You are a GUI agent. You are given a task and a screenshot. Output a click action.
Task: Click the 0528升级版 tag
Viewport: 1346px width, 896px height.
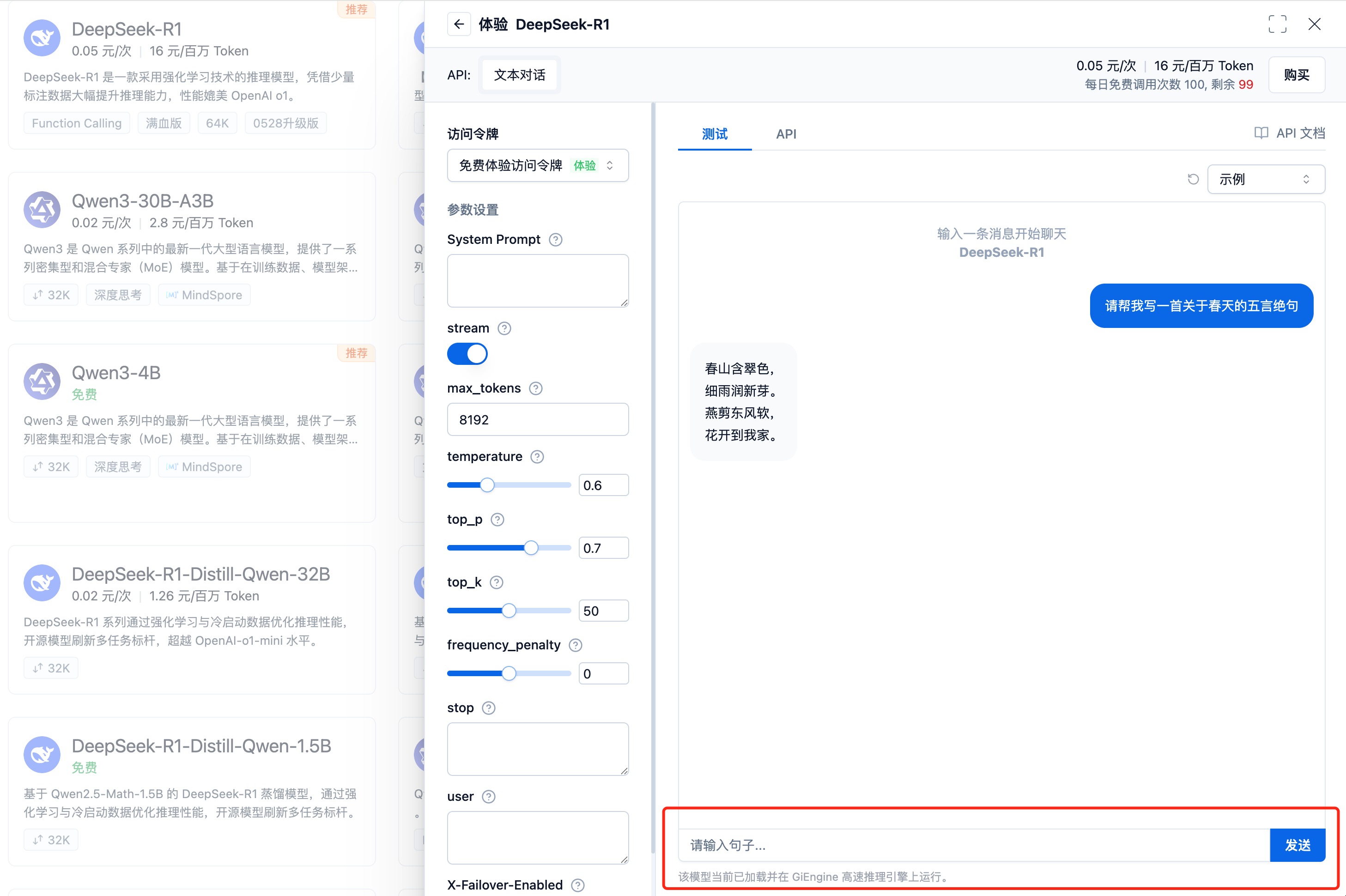click(x=286, y=123)
